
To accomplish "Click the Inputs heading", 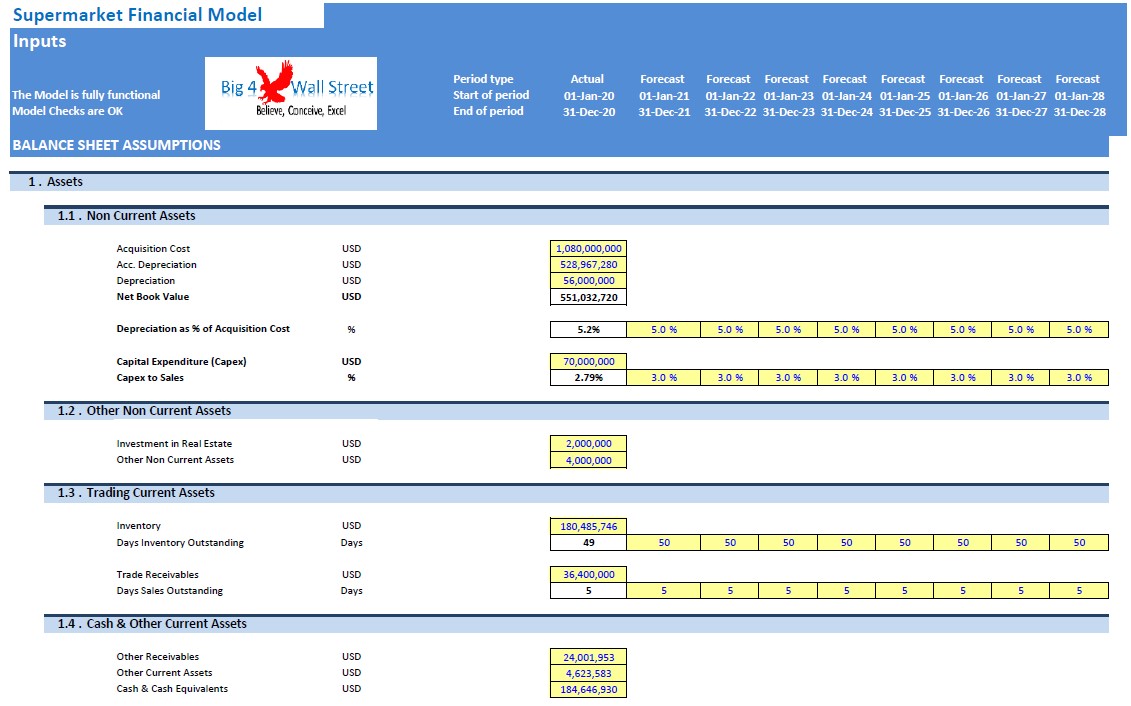I will pyautogui.click(x=40, y=41).
